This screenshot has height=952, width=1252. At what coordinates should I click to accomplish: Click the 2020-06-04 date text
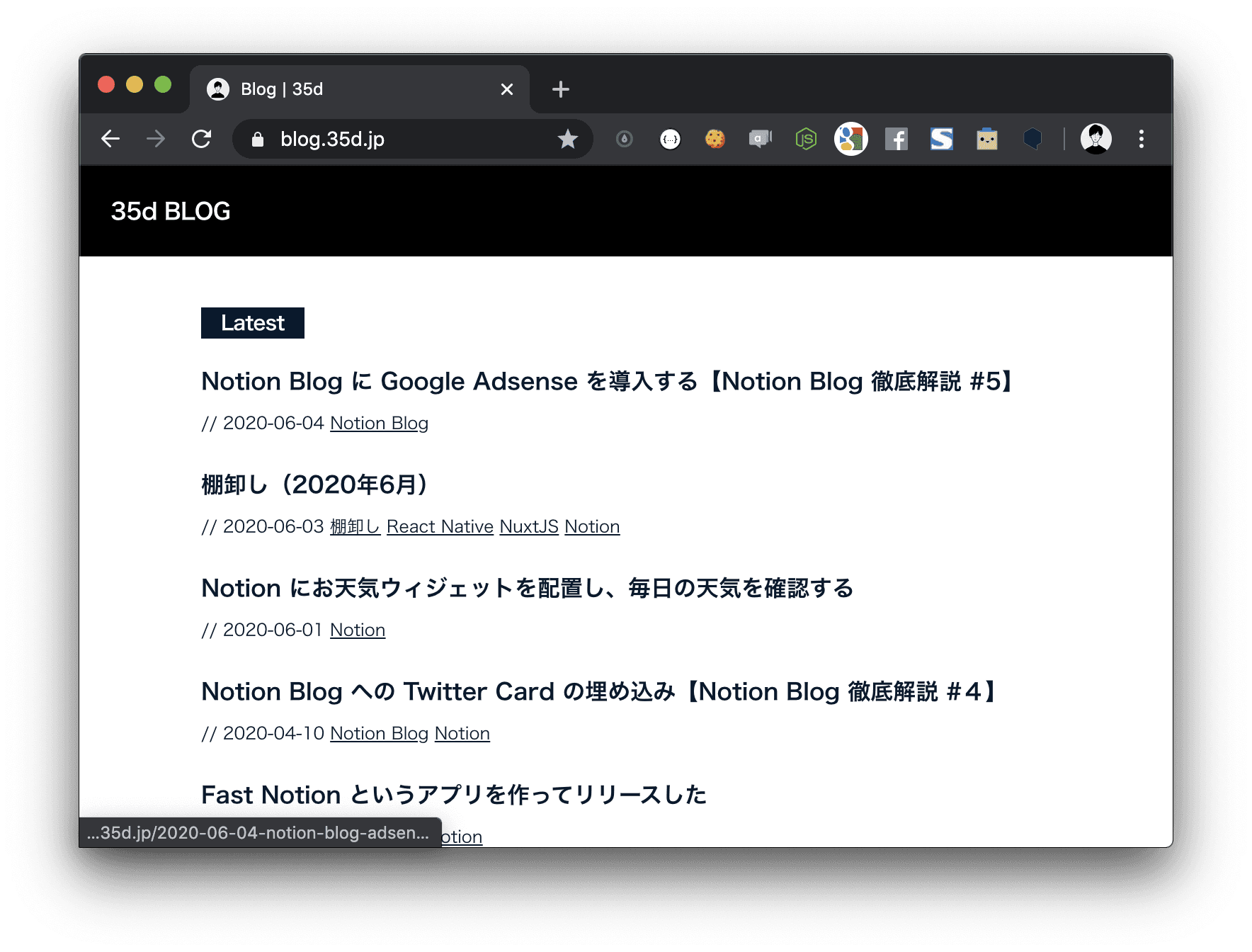tap(273, 423)
